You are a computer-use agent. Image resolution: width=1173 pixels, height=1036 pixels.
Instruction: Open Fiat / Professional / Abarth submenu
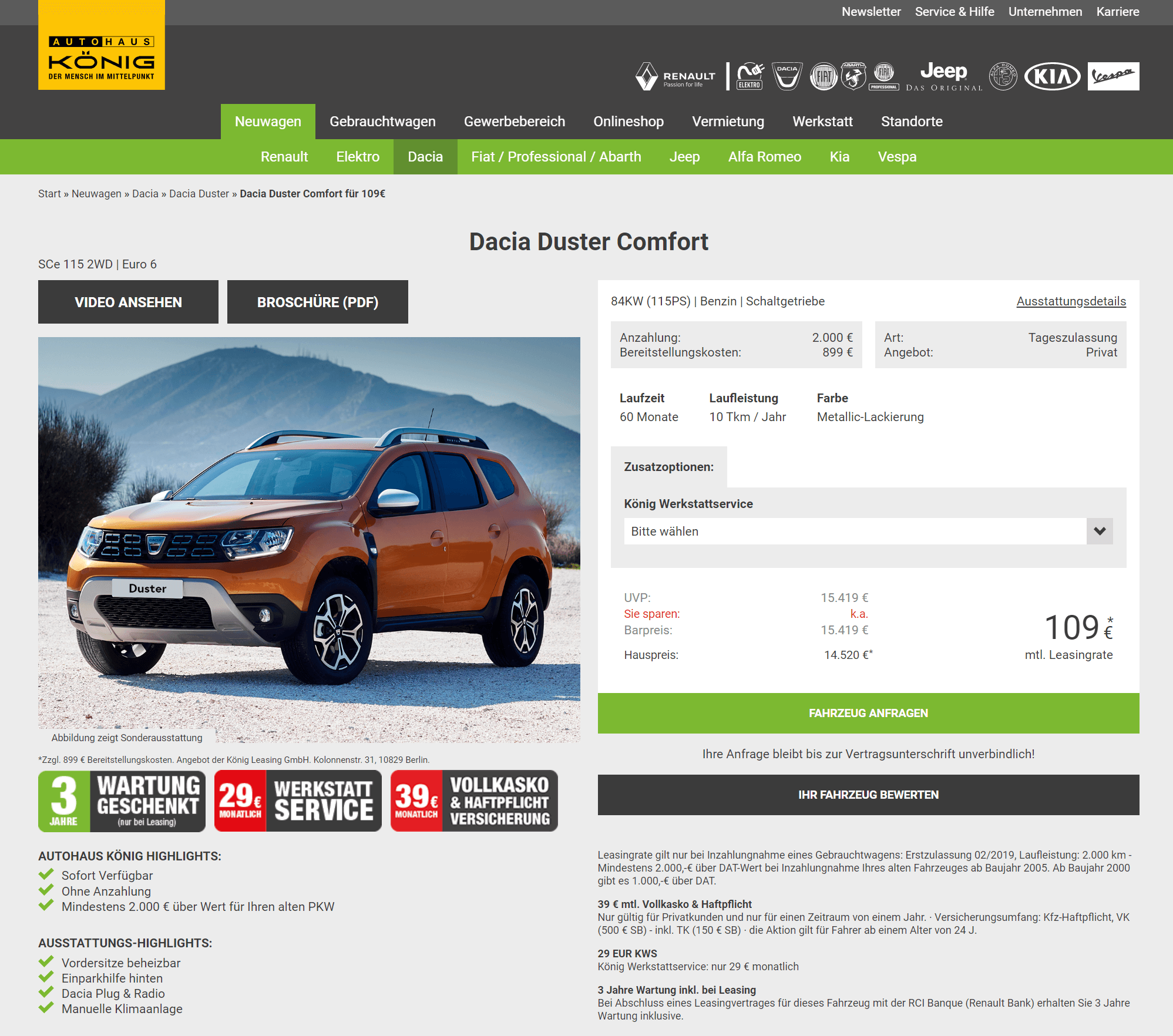click(556, 157)
